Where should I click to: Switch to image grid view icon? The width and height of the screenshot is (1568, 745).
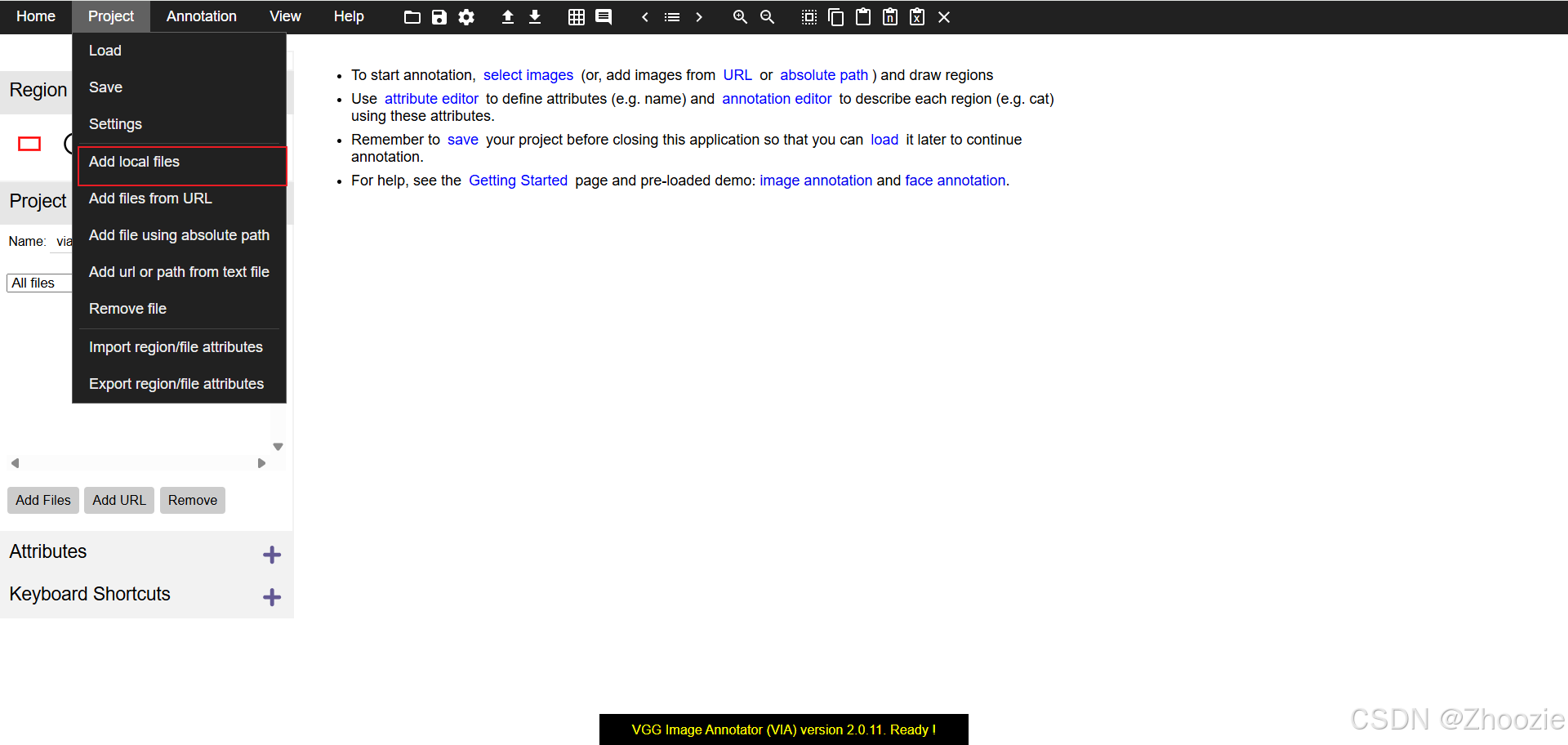(577, 17)
